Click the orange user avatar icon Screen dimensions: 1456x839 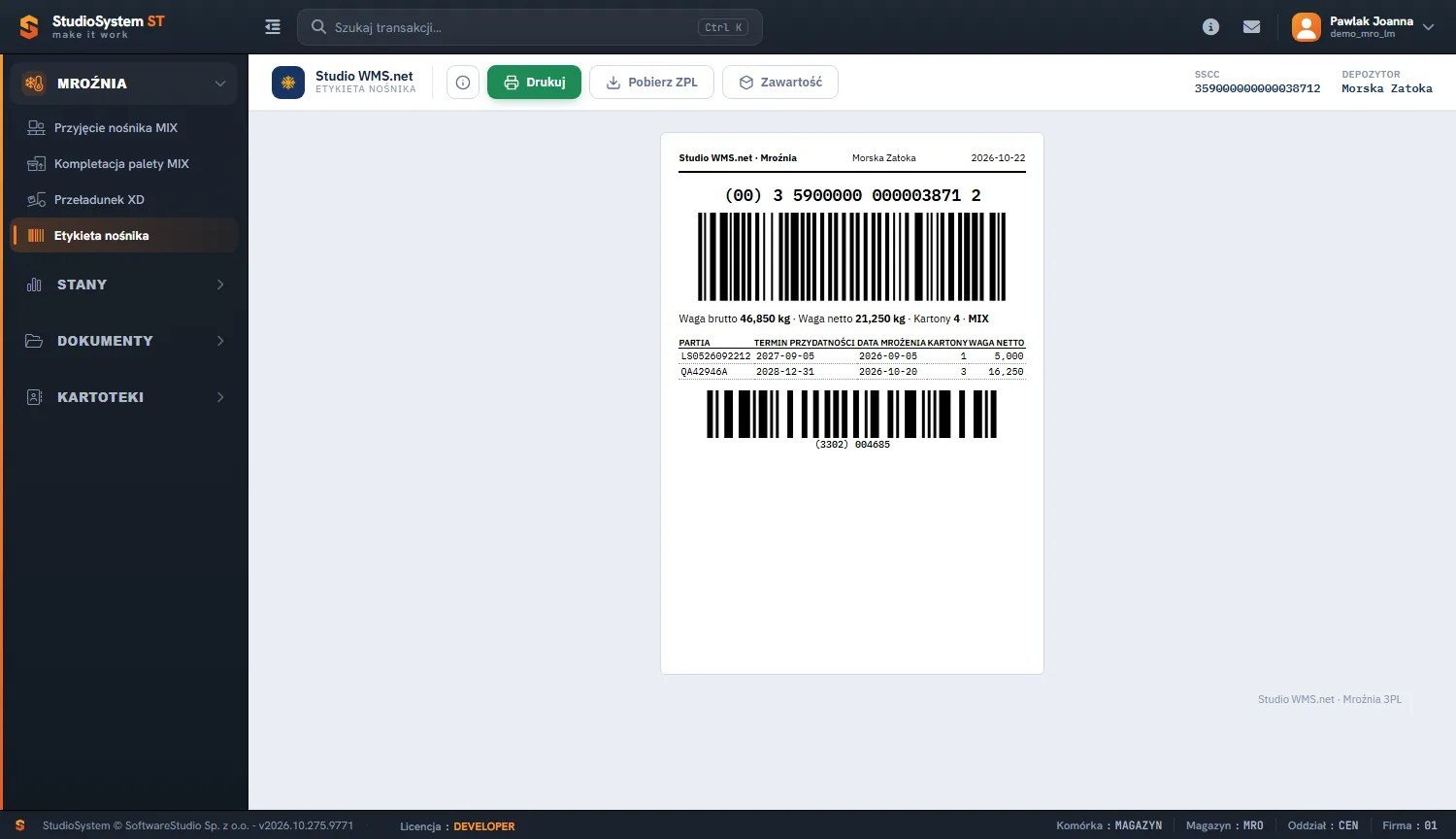(1307, 27)
